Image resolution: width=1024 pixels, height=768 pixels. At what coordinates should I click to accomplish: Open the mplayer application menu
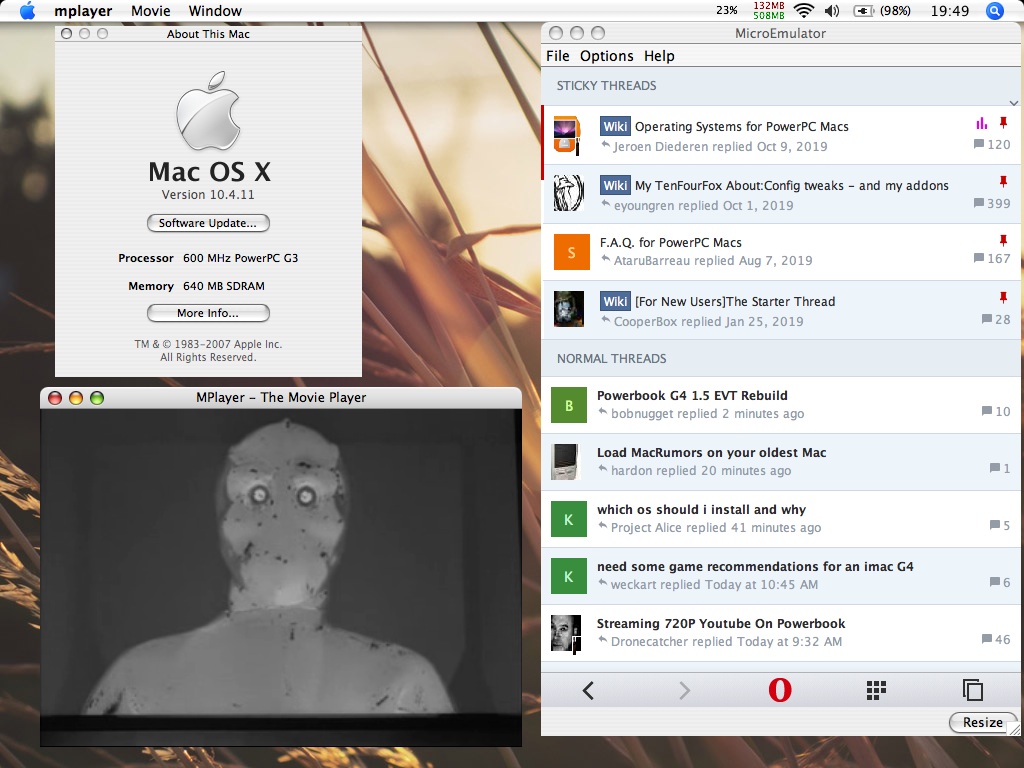[x=83, y=11]
